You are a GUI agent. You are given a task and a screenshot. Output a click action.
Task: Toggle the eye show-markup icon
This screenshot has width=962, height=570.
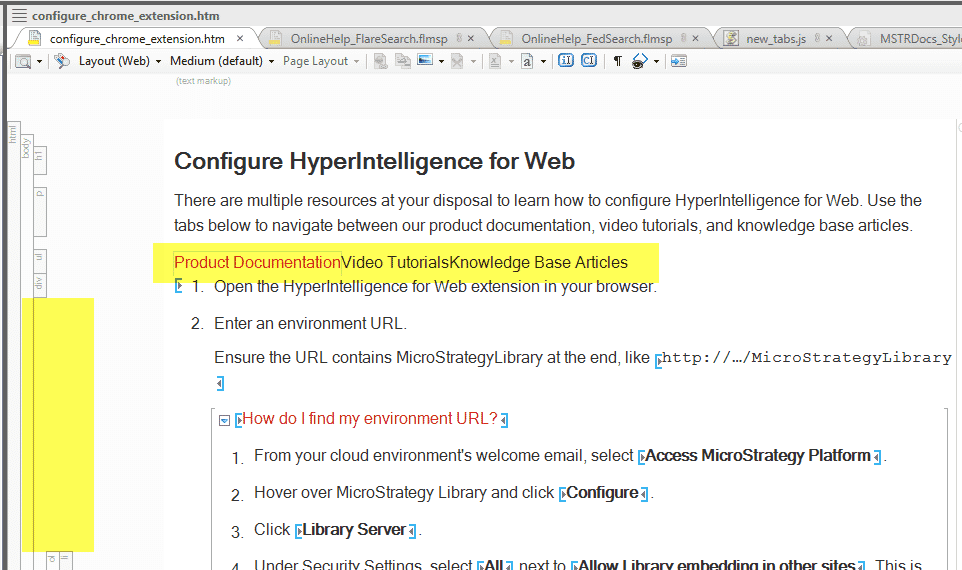coord(639,61)
